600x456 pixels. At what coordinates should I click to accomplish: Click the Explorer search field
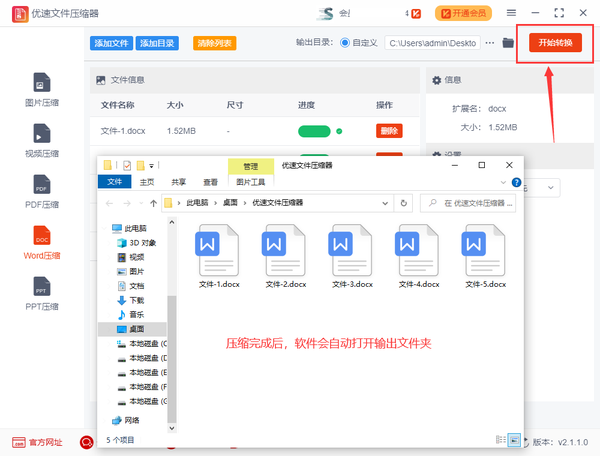(470, 202)
